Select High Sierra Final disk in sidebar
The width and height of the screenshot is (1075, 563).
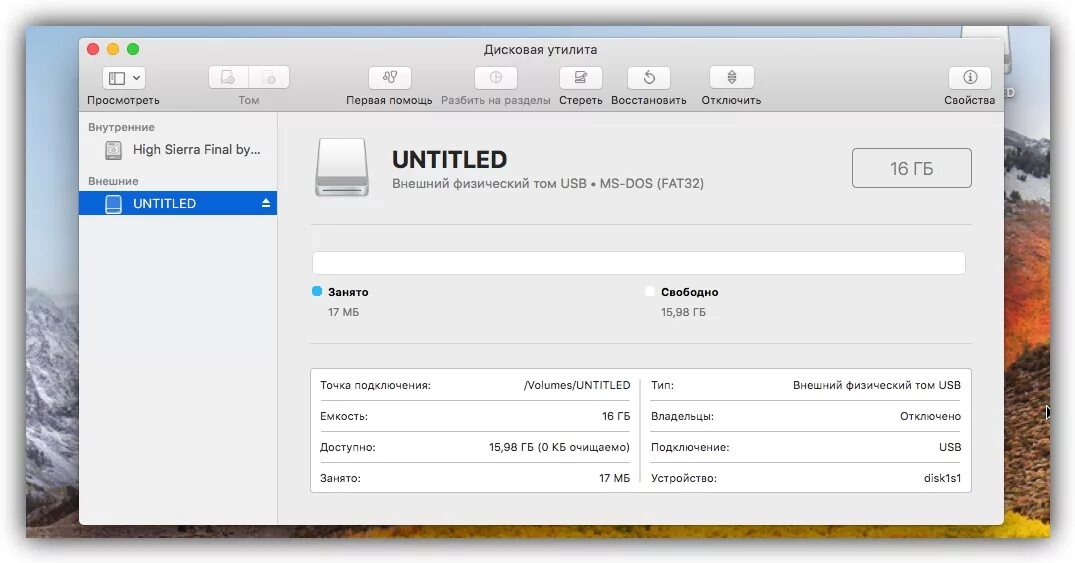(178, 149)
